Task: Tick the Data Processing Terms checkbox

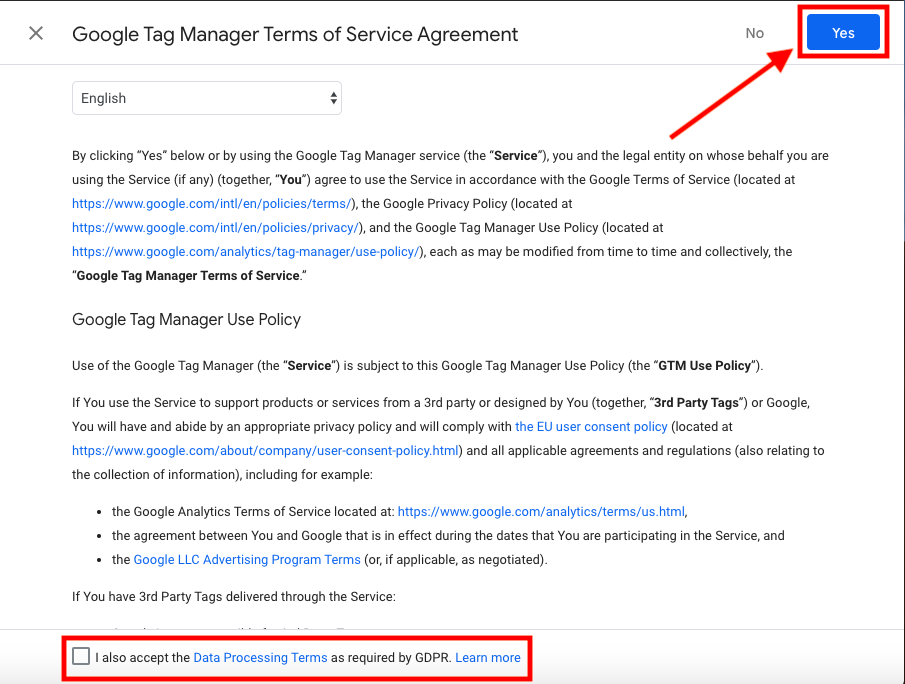Action: pyautogui.click(x=81, y=656)
